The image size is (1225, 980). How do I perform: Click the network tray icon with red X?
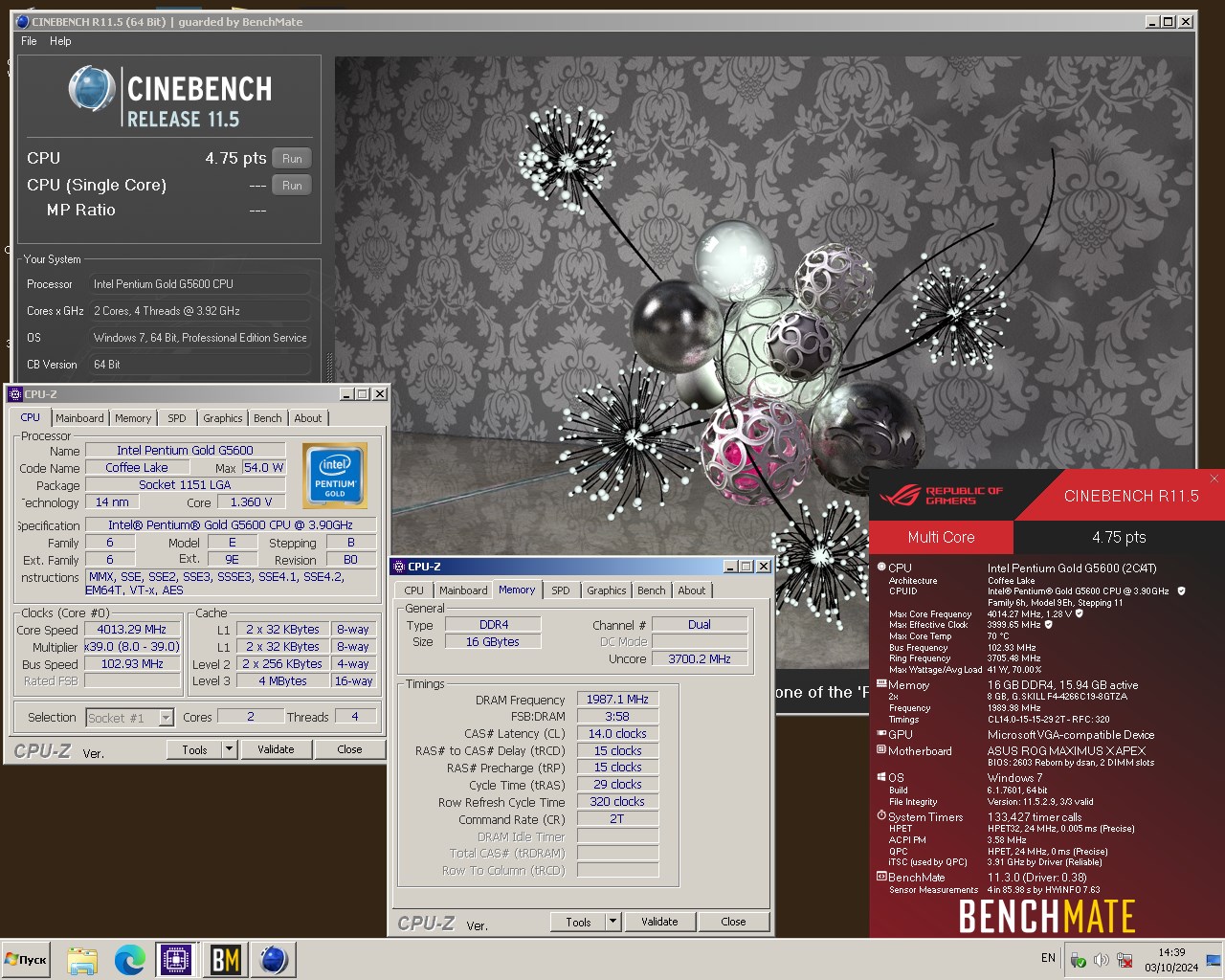pos(1125,960)
